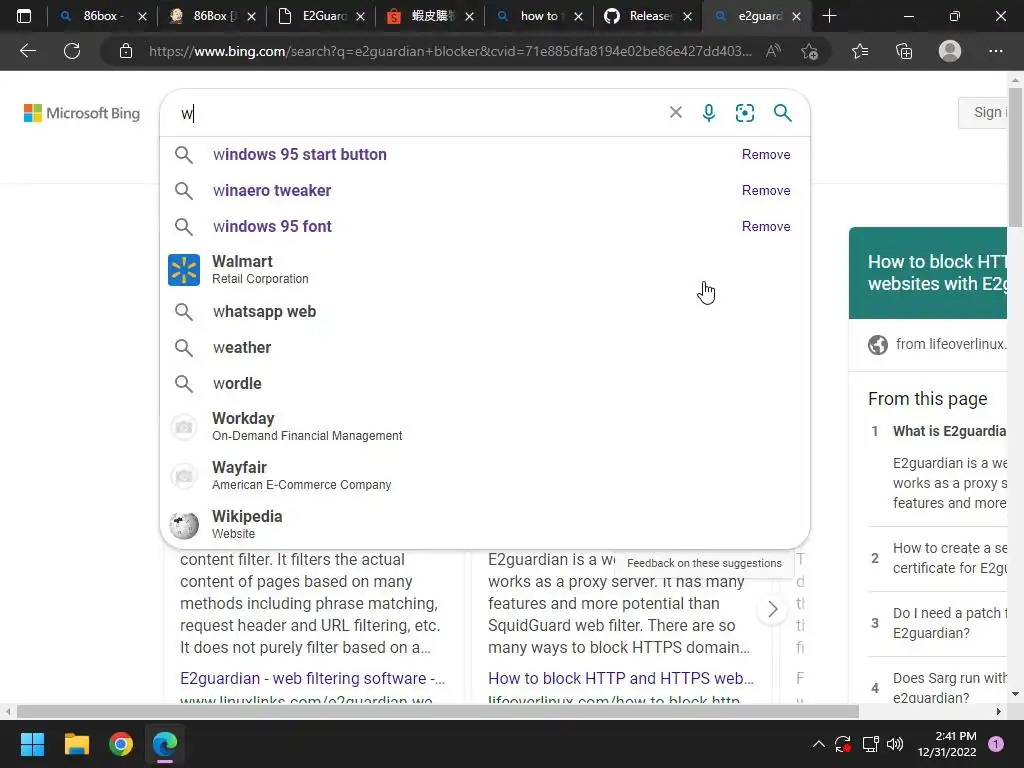
Task: View site information lock icon
Action: (126, 51)
